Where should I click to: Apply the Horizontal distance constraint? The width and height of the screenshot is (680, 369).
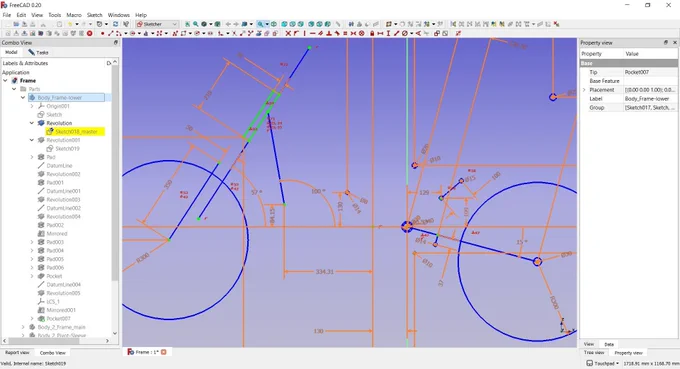click(x=380, y=33)
